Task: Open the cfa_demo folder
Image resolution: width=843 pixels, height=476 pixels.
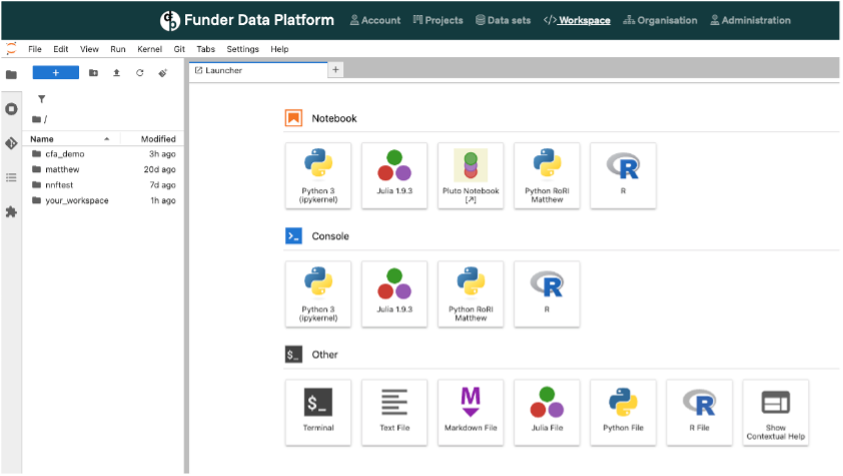Action: coord(64,154)
